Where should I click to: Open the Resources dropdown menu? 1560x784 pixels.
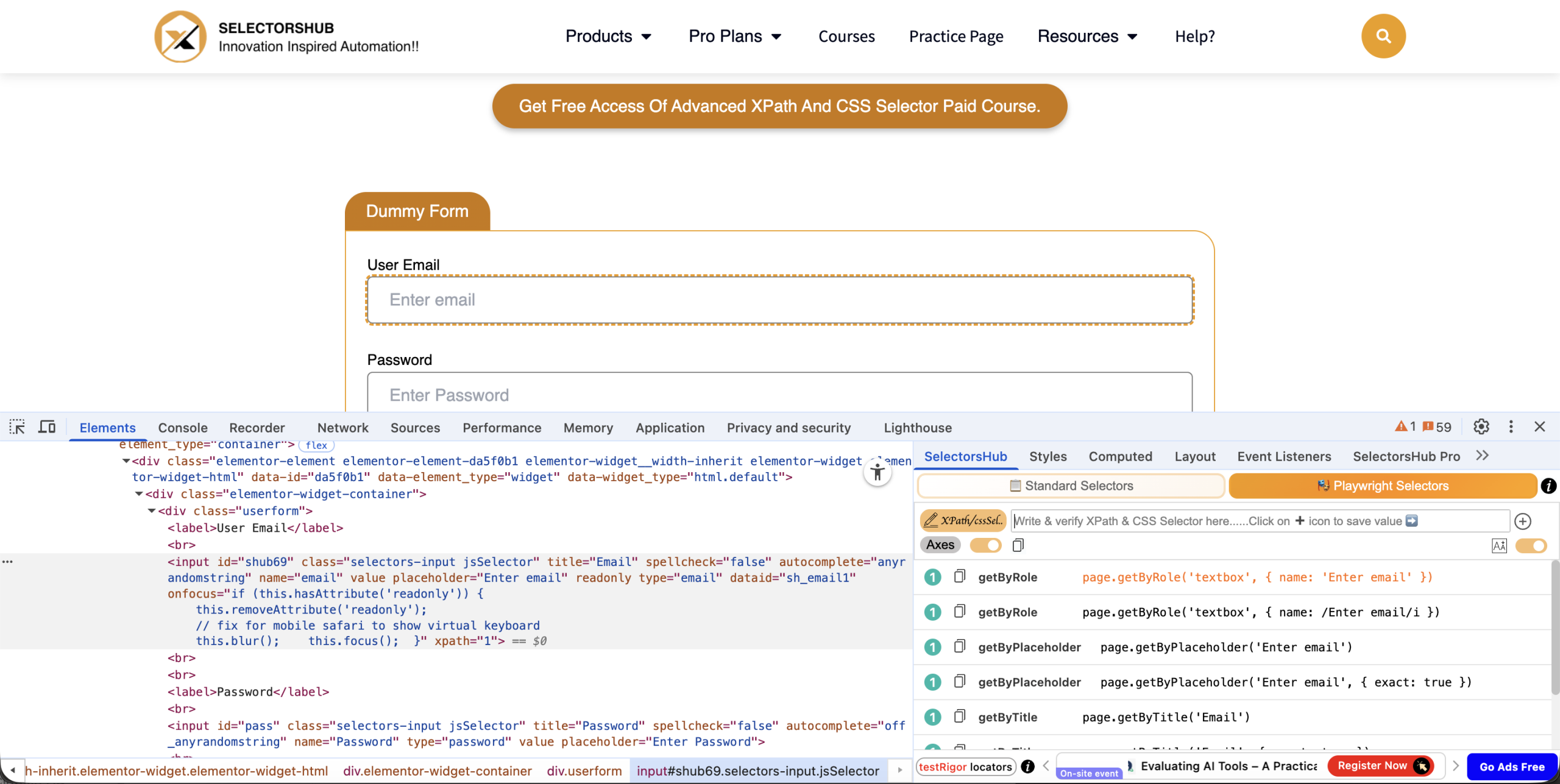[1087, 37]
